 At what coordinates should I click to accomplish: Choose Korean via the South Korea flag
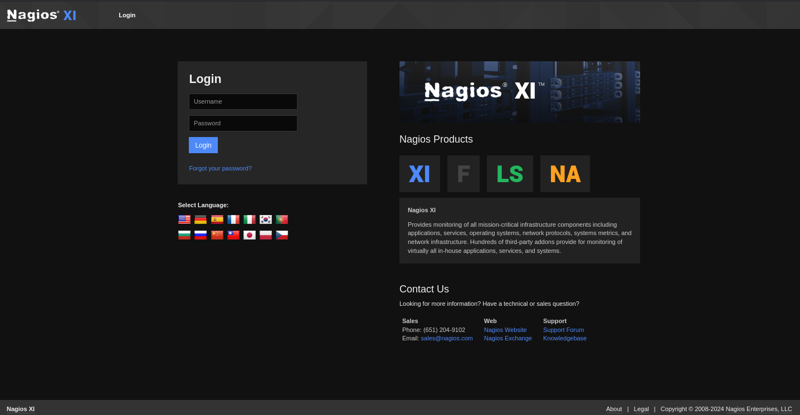click(x=266, y=219)
